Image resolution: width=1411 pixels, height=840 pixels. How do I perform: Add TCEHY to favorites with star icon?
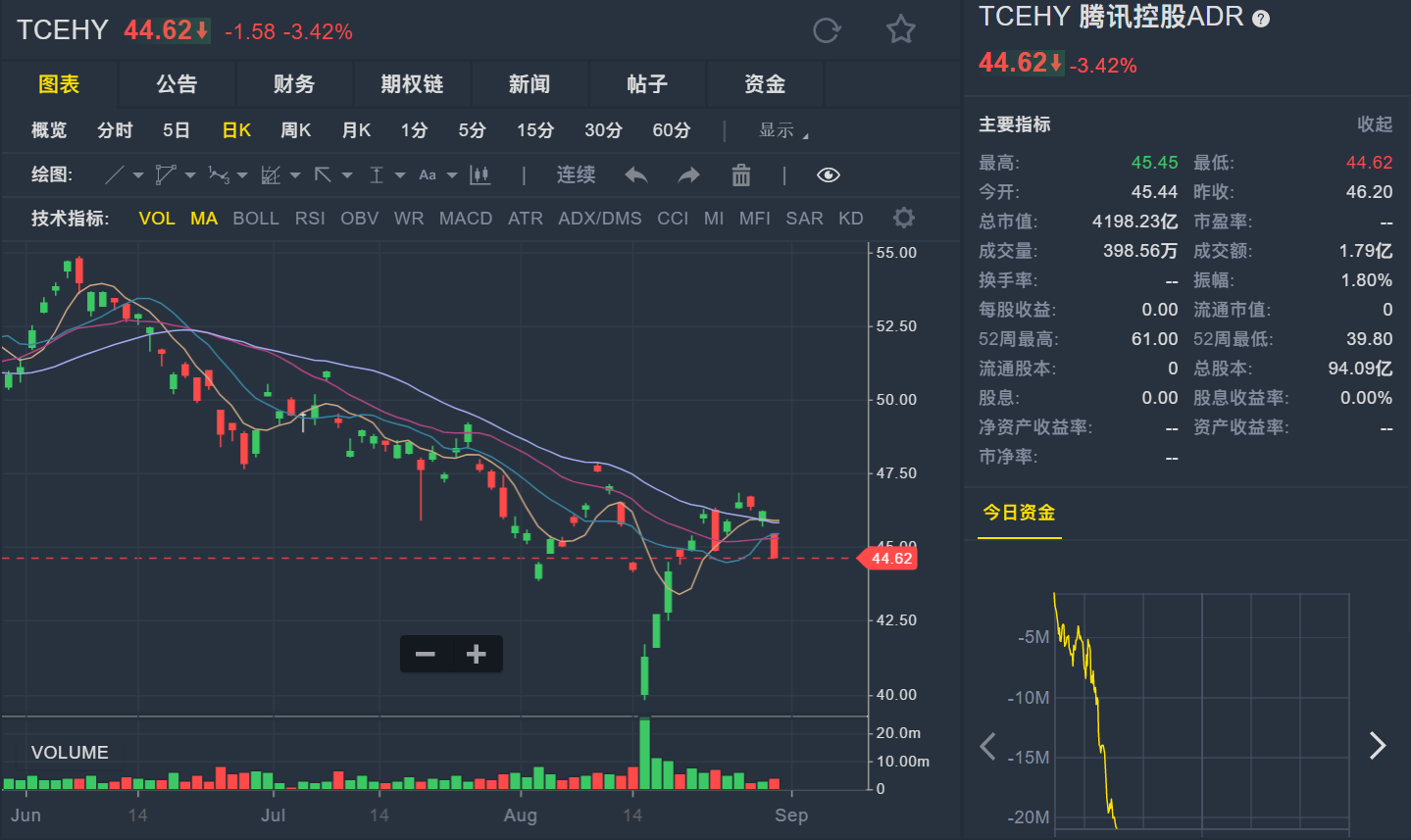[900, 30]
